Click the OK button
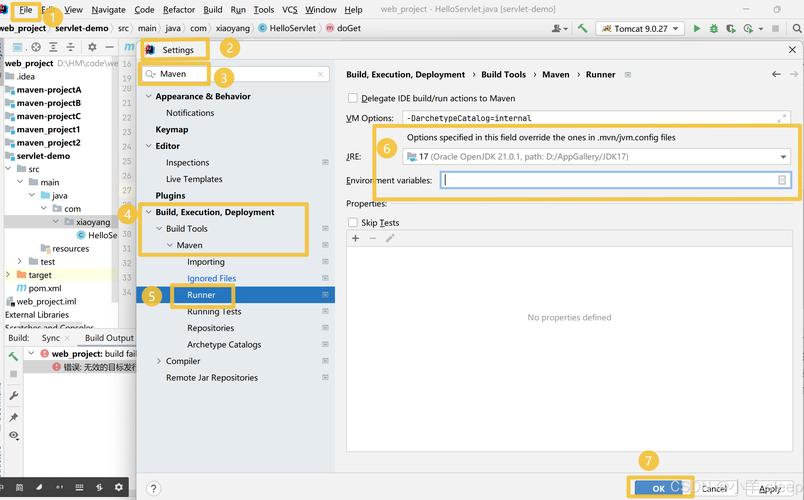Viewport: 804px width, 500px height. pos(658,488)
